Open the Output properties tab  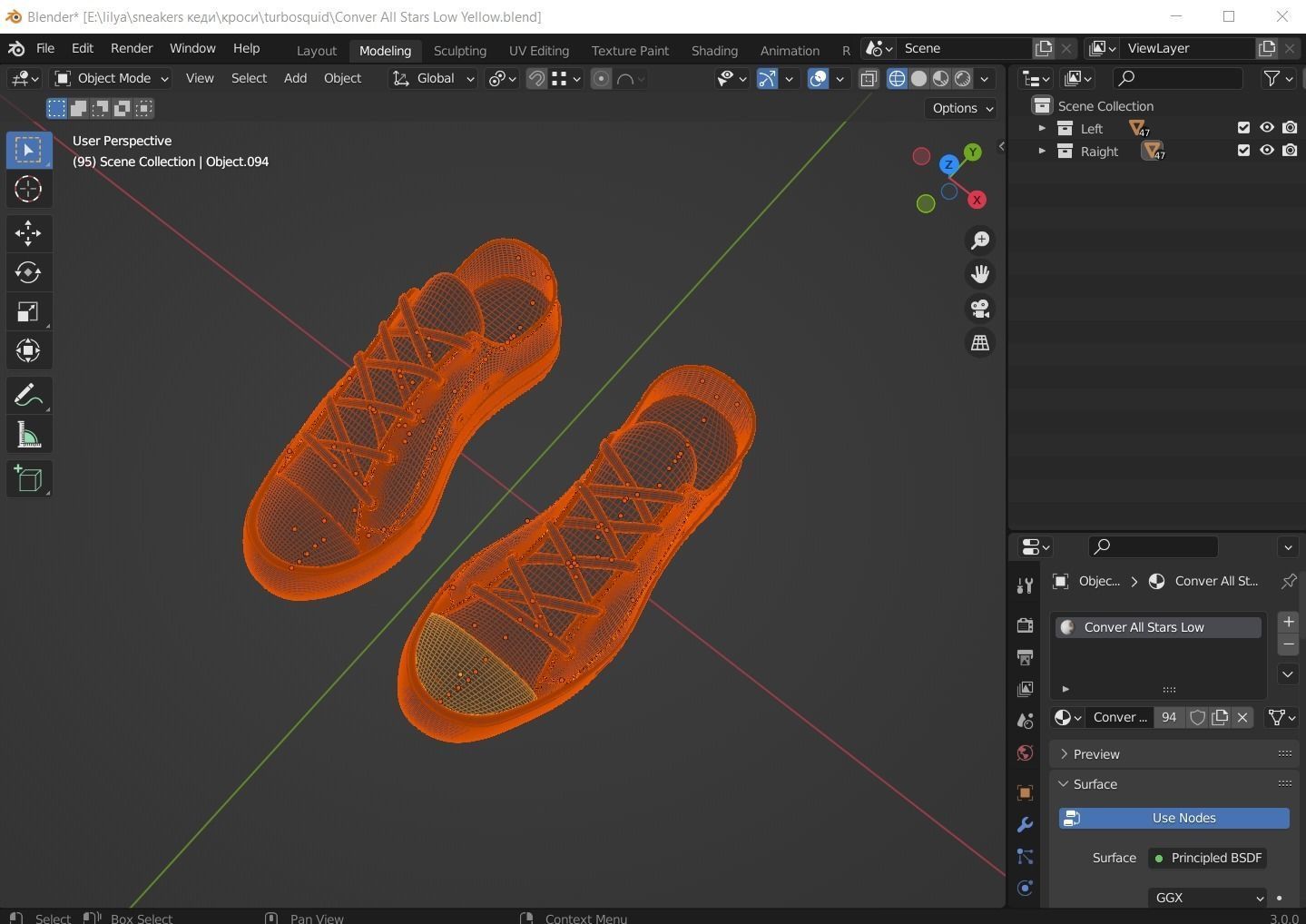point(1025,657)
